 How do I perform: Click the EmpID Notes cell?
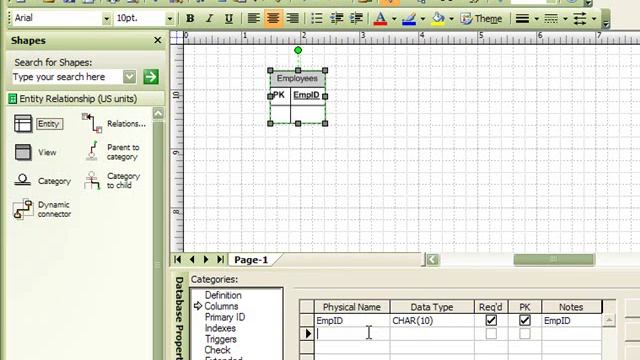572,320
